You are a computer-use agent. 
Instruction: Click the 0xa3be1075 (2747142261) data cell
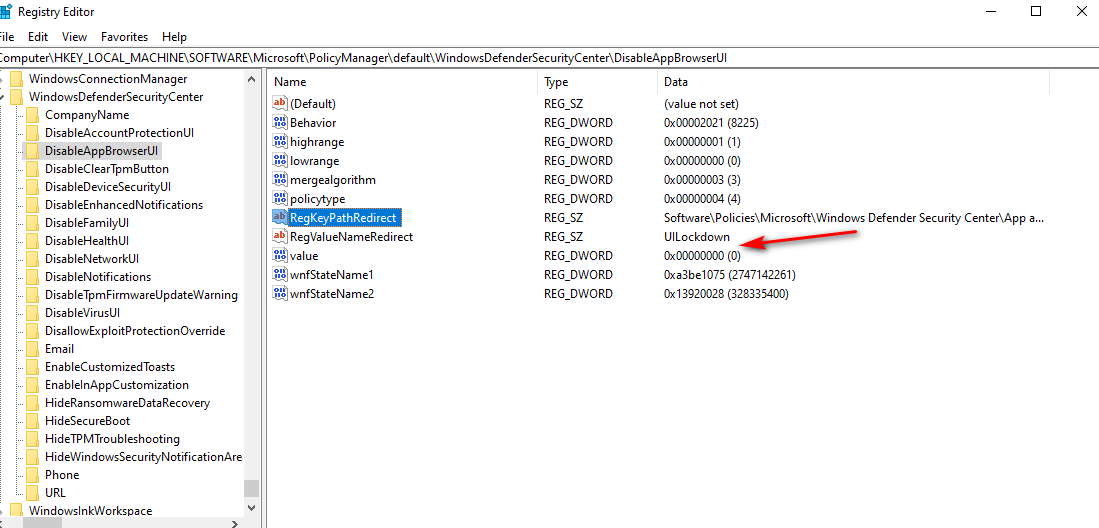point(730,274)
